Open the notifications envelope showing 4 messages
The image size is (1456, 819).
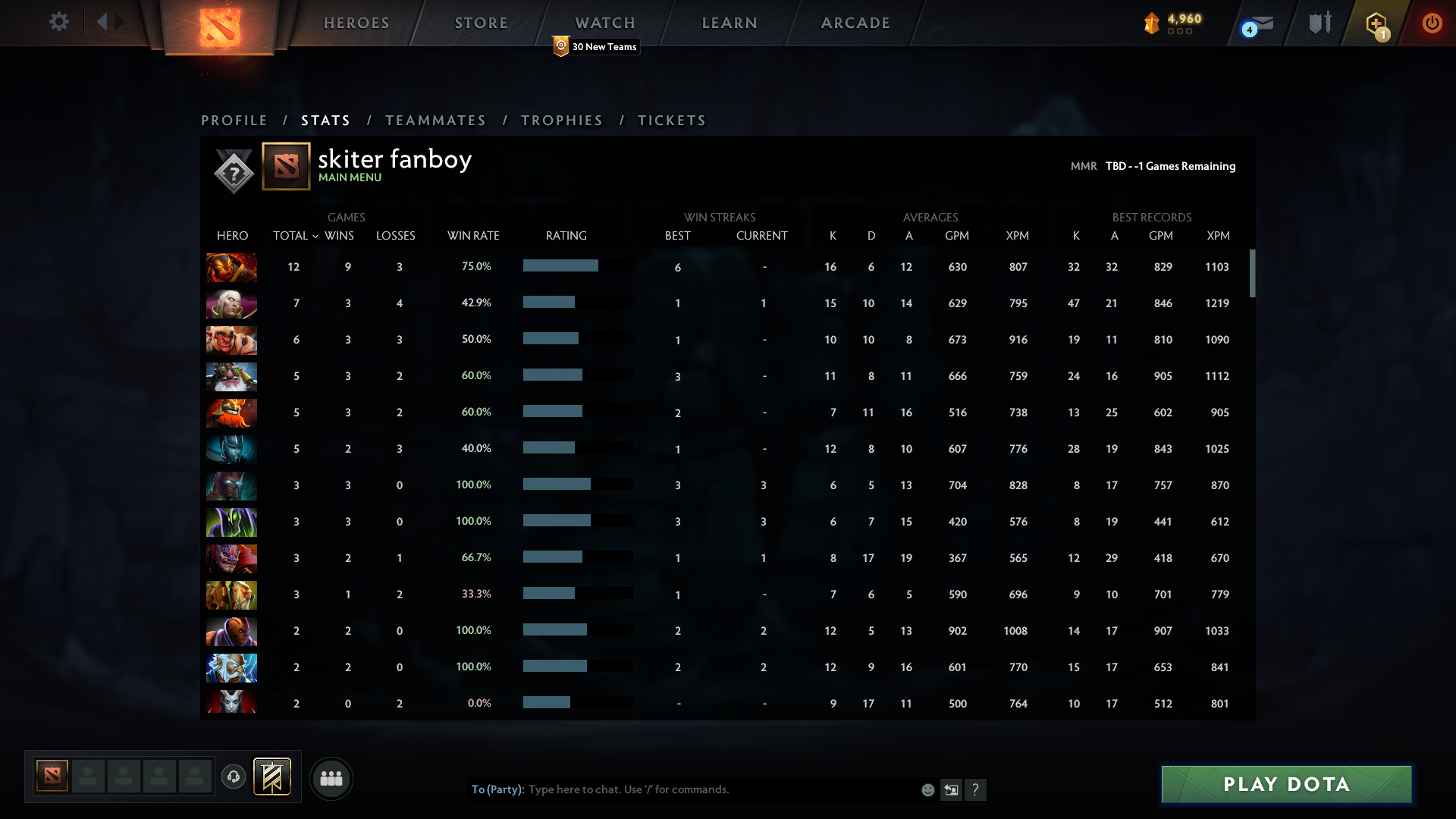1262,24
